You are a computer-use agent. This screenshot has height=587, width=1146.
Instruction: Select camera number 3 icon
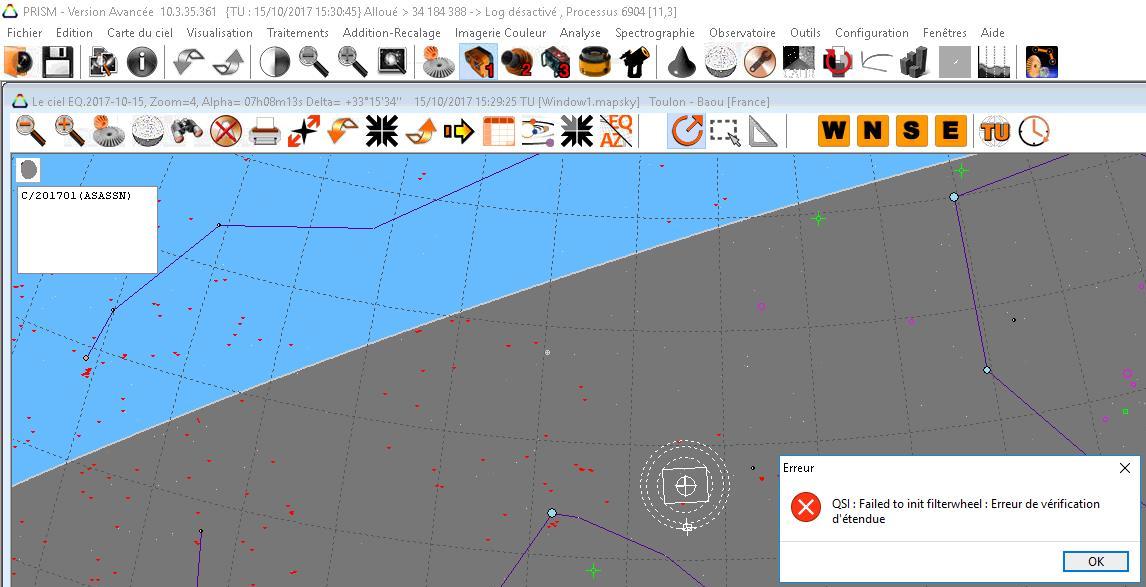(x=555, y=63)
